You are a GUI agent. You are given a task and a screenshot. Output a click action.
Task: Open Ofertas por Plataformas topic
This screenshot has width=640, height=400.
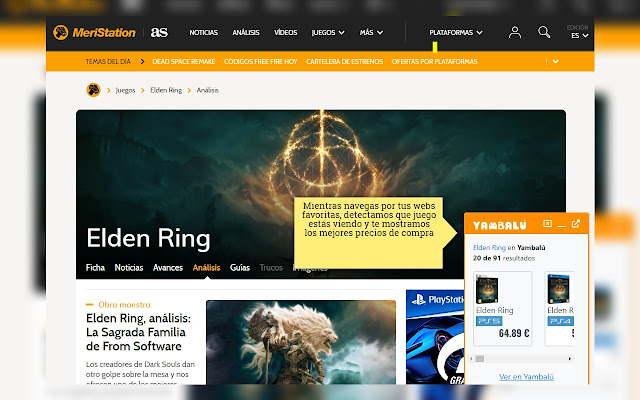click(434, 62)
